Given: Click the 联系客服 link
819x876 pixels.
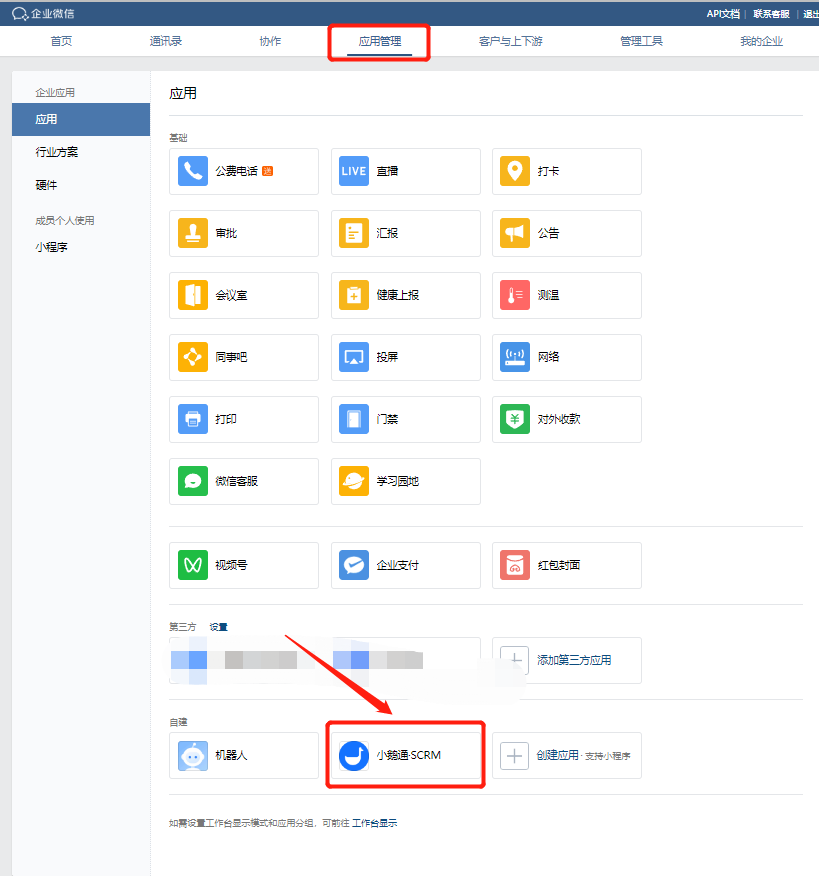Looking at the screenshot, I should coord(771,13).
